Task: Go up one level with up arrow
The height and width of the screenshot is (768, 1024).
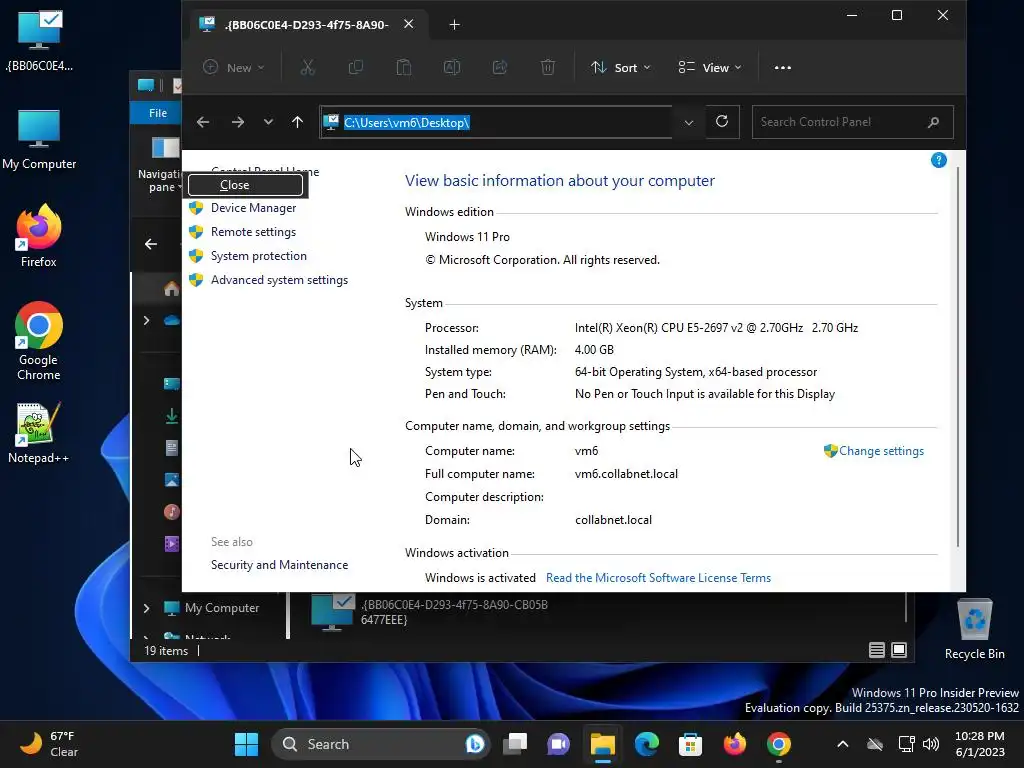Action: point(297,122)
